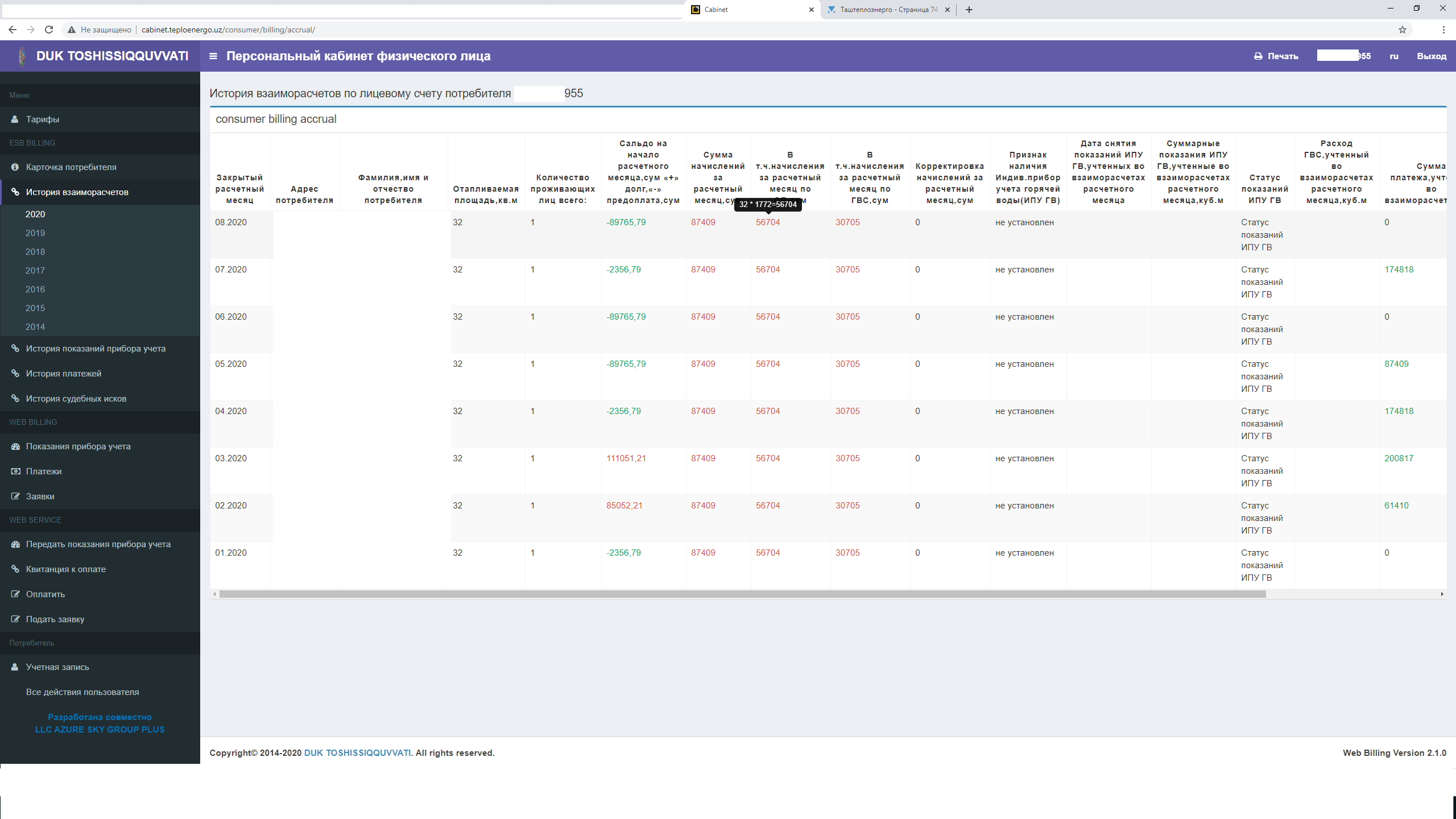Select year 2019 in history submenu

click(35, 233)
